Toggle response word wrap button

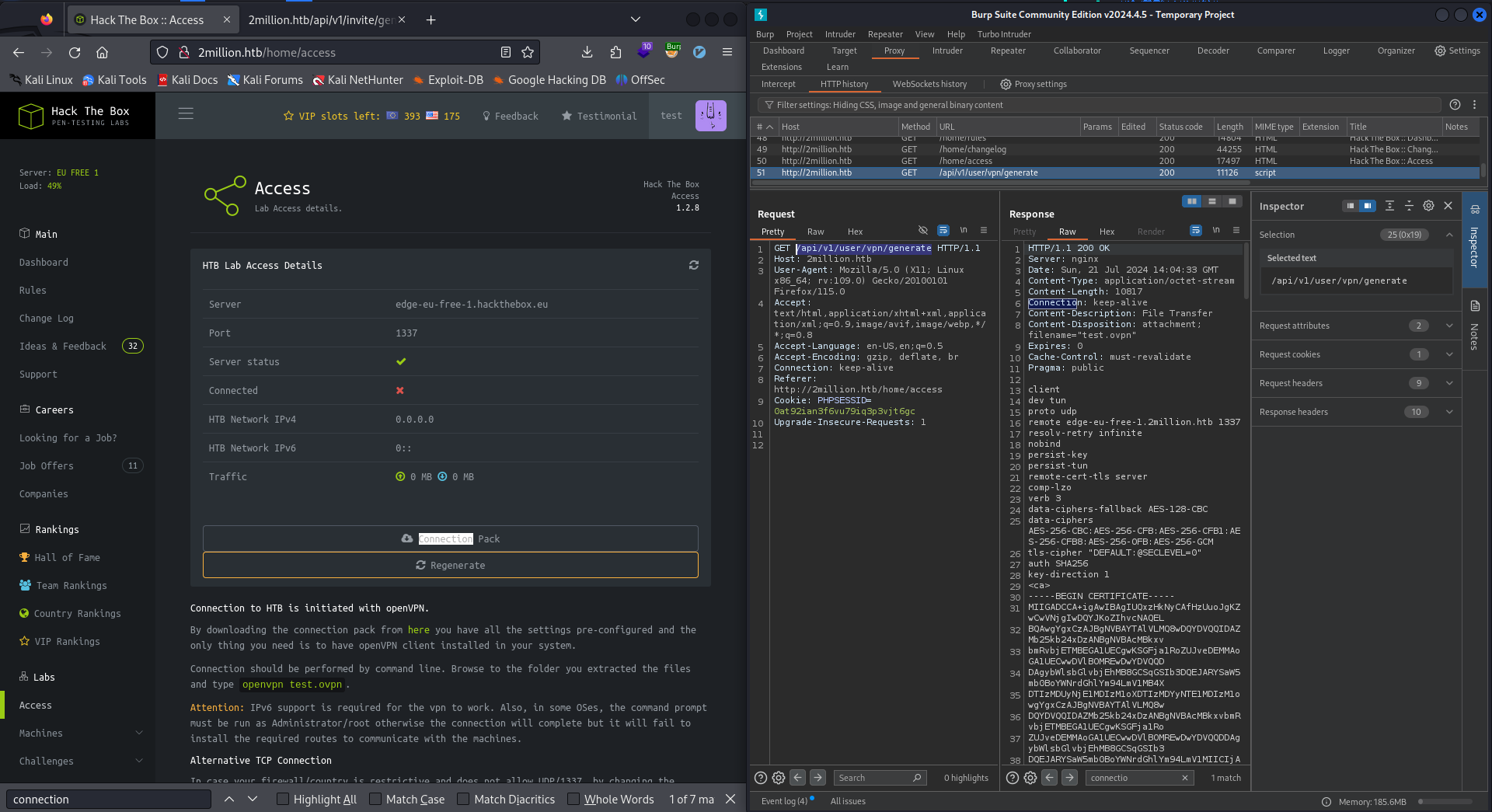click(x=1196, y=230)
